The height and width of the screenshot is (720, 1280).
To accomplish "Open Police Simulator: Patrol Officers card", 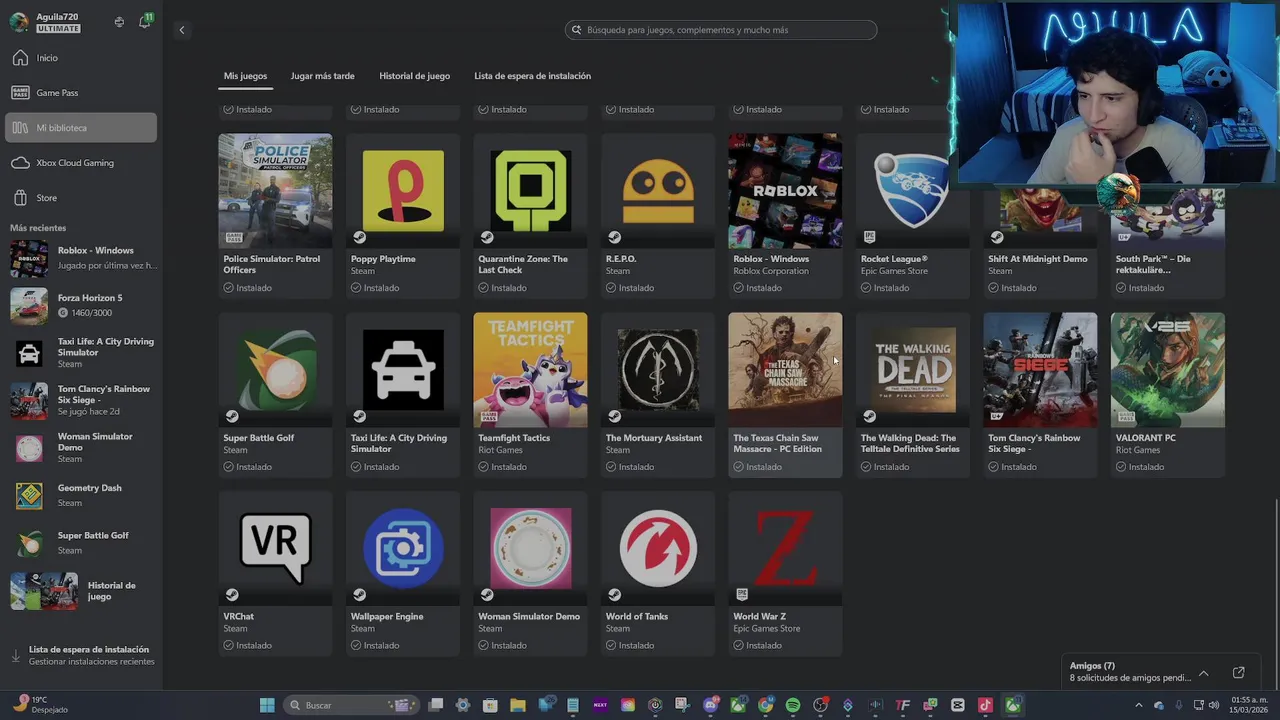I will [x=275, y=215].
